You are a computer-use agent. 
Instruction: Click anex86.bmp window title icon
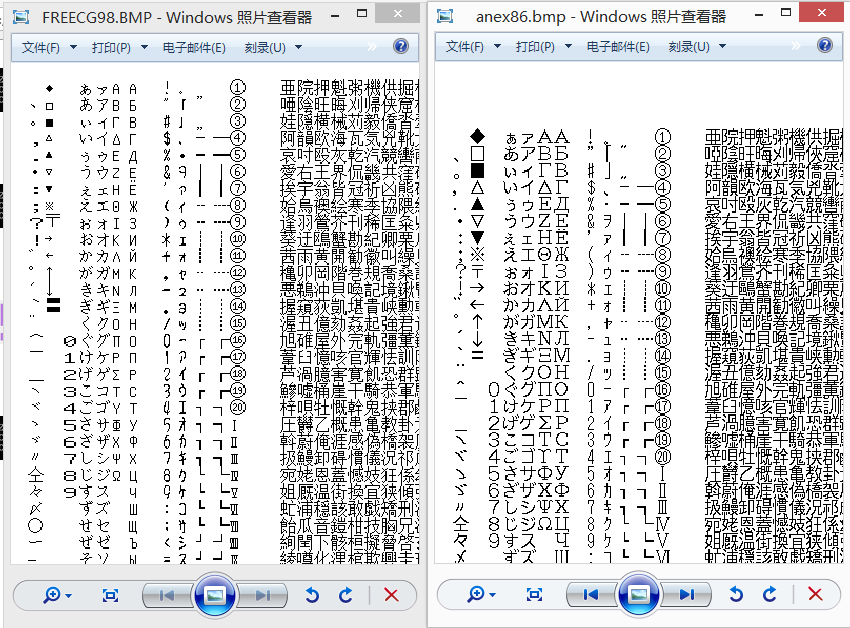click(445, 16)
